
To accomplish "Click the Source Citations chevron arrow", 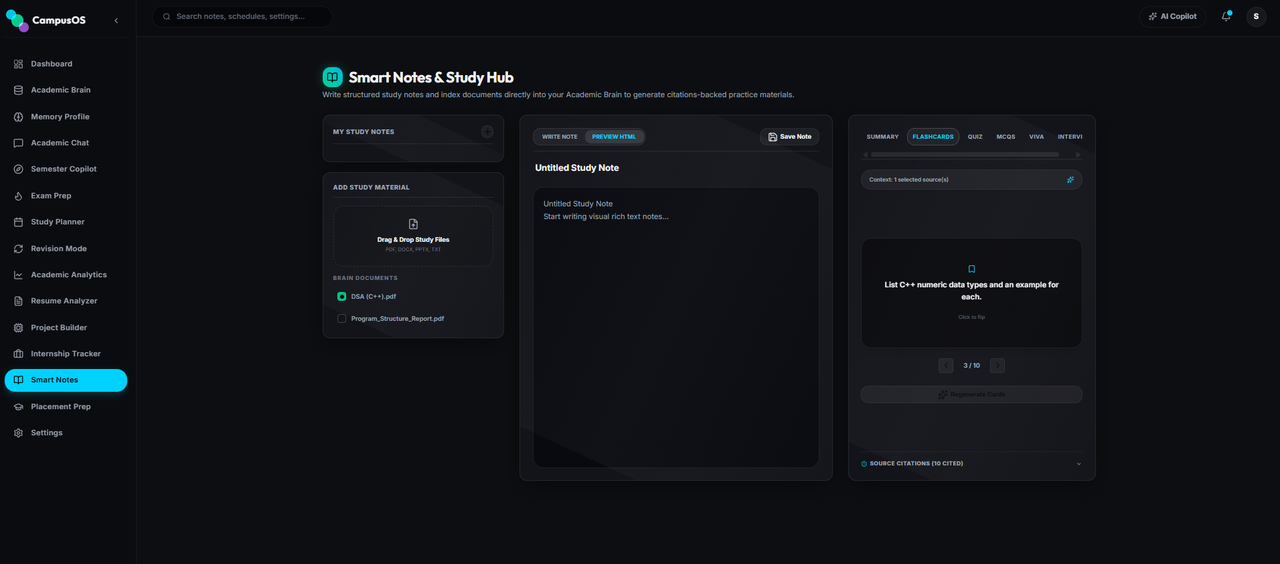I will [1078, 464].
